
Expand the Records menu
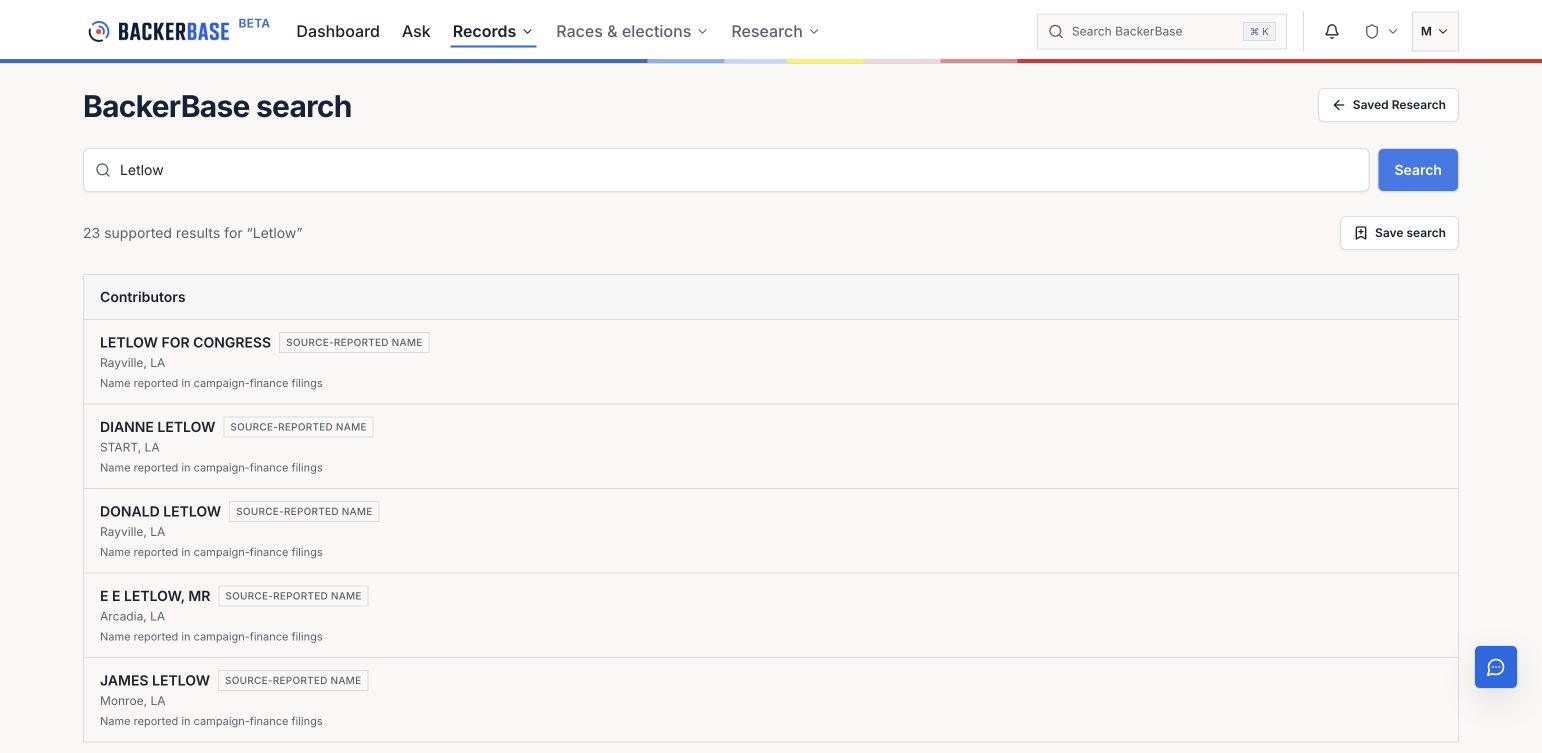[493, 31]
